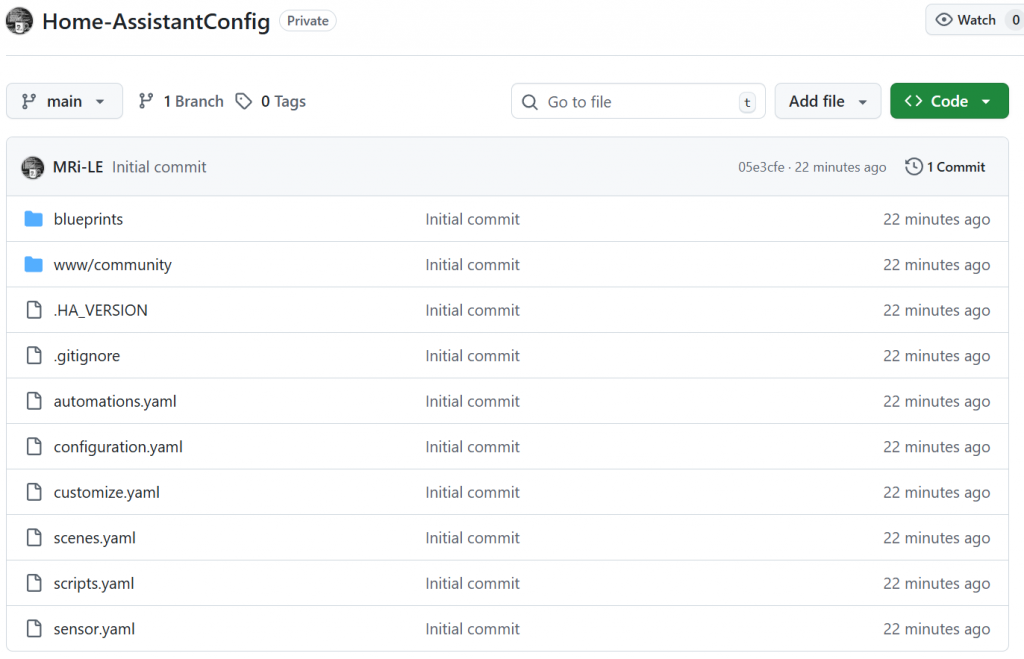Viewport: 1024px width, 659px height.
Task: Open the configuration.yaml file
Action: tap(118, 447)
